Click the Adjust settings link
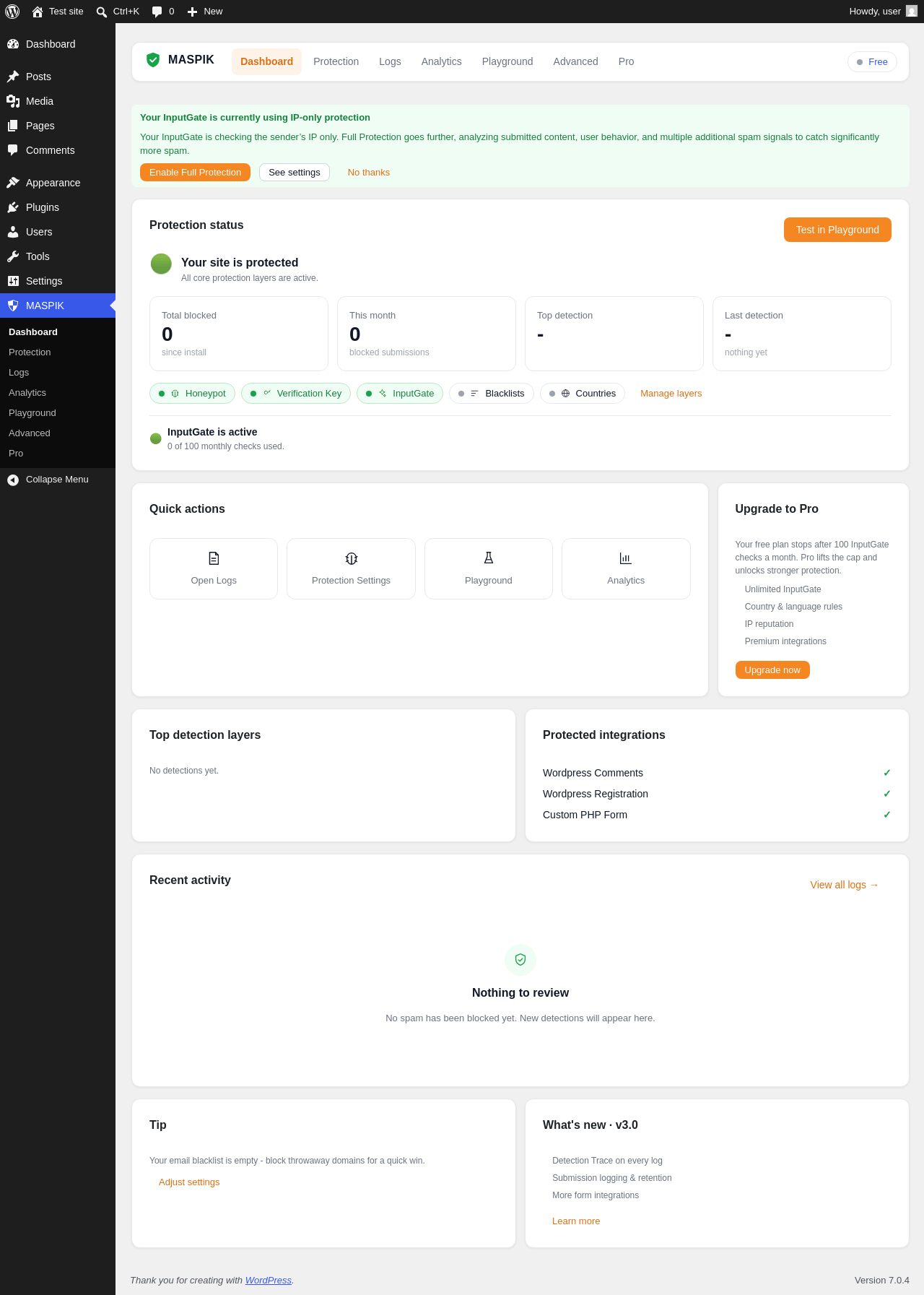 pyautogui.click(x=189, y=1182)
